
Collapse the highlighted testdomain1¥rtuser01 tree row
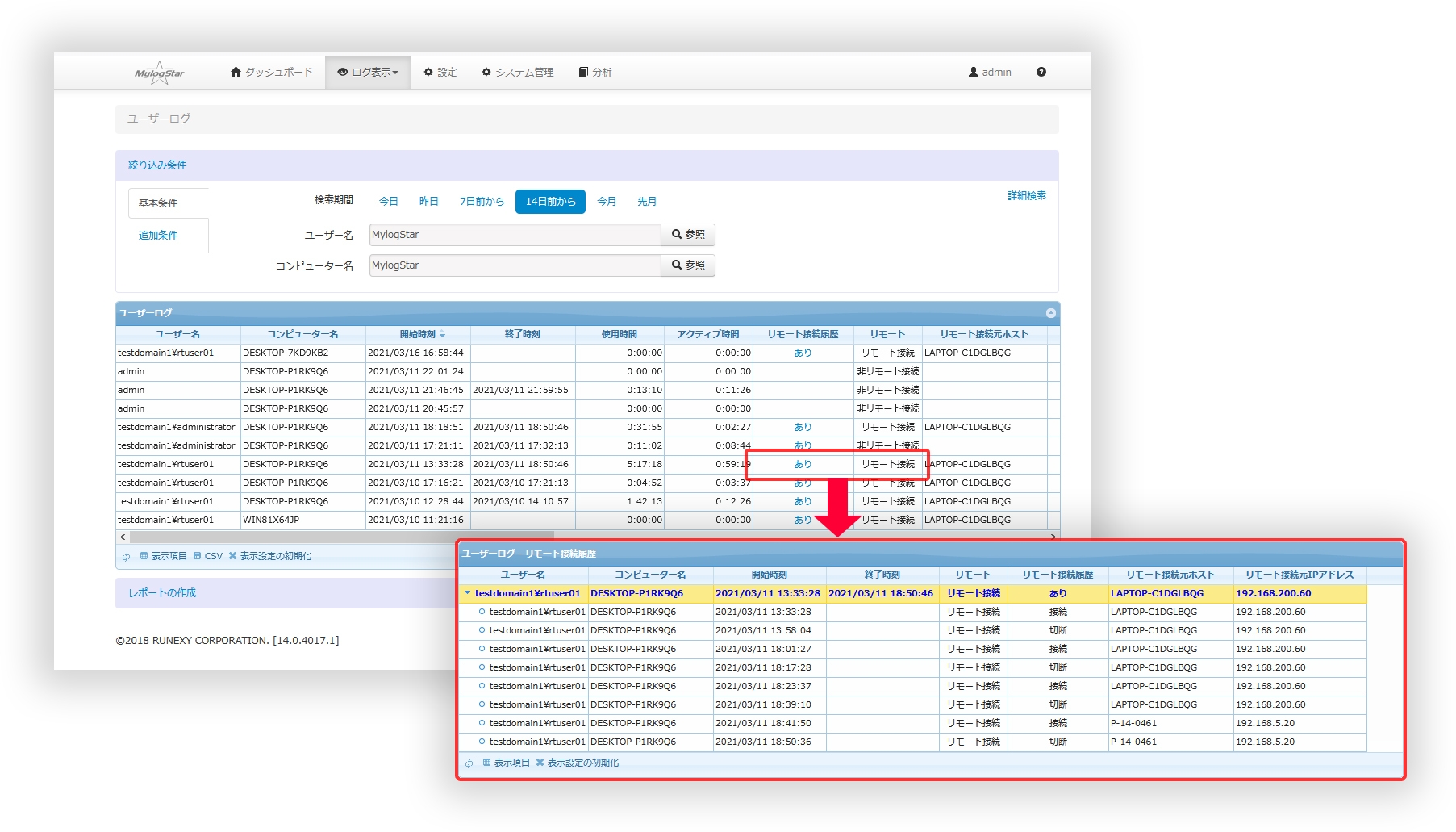467,593
